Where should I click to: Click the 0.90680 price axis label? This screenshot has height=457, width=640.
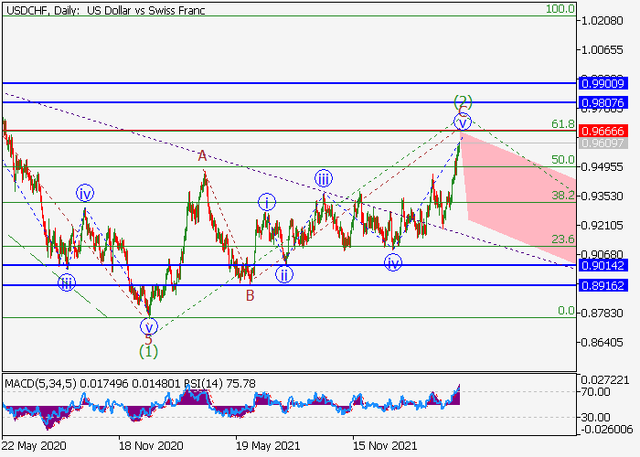tap(602, 254)
